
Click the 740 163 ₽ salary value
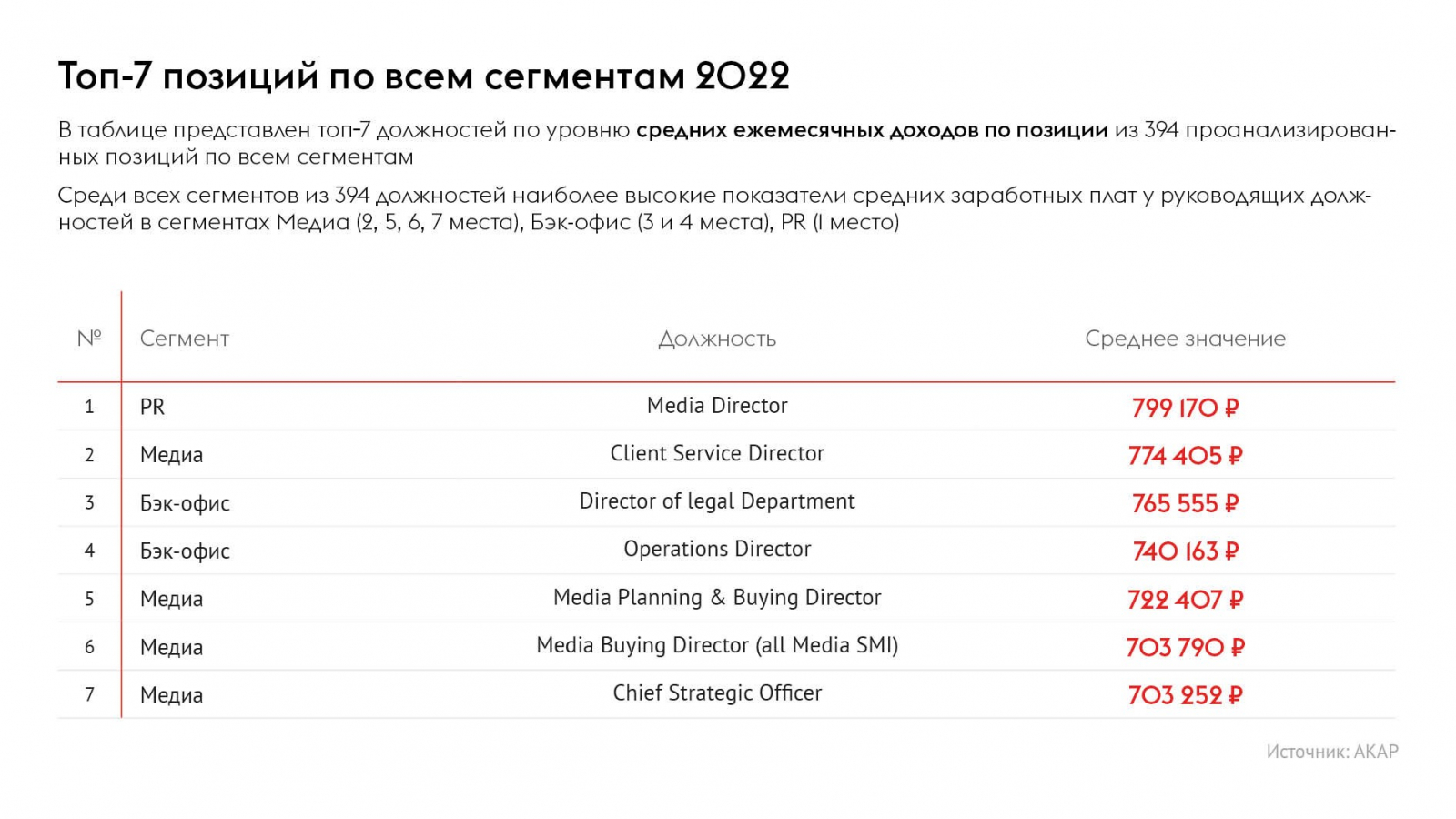coord(1185,551)
